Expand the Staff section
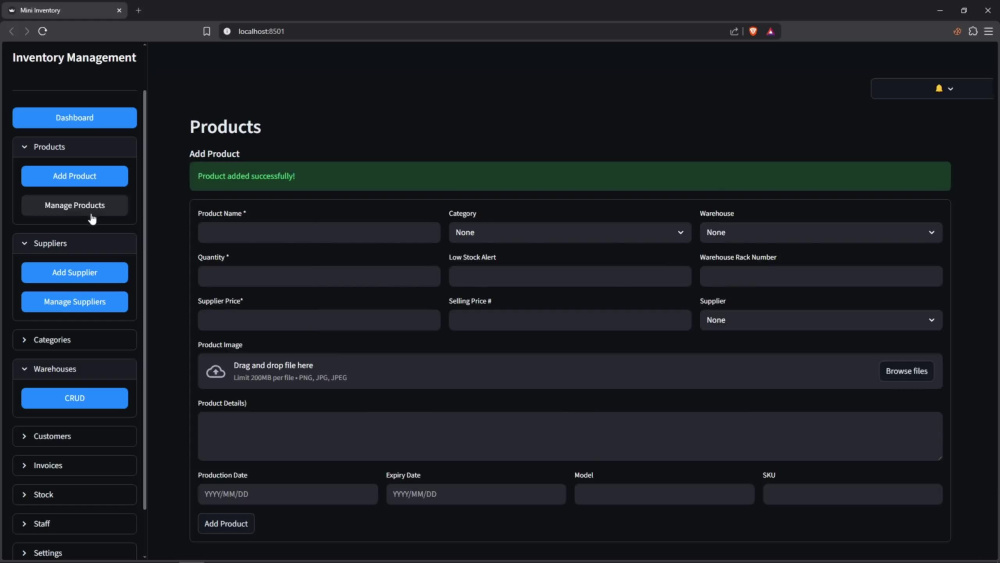Screen dimensions: 1000x563 (75, 524)
